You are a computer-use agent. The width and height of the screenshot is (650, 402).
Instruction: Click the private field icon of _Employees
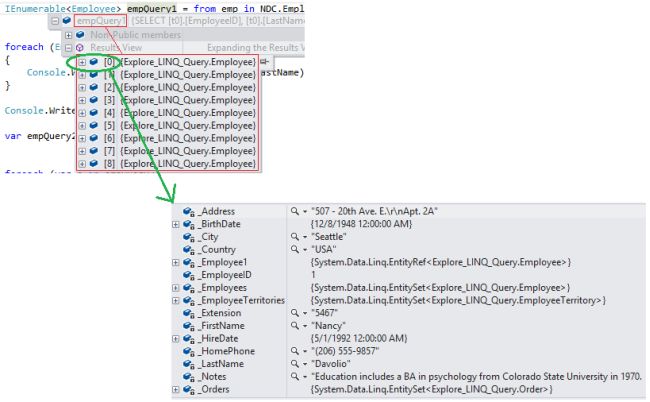189,288
